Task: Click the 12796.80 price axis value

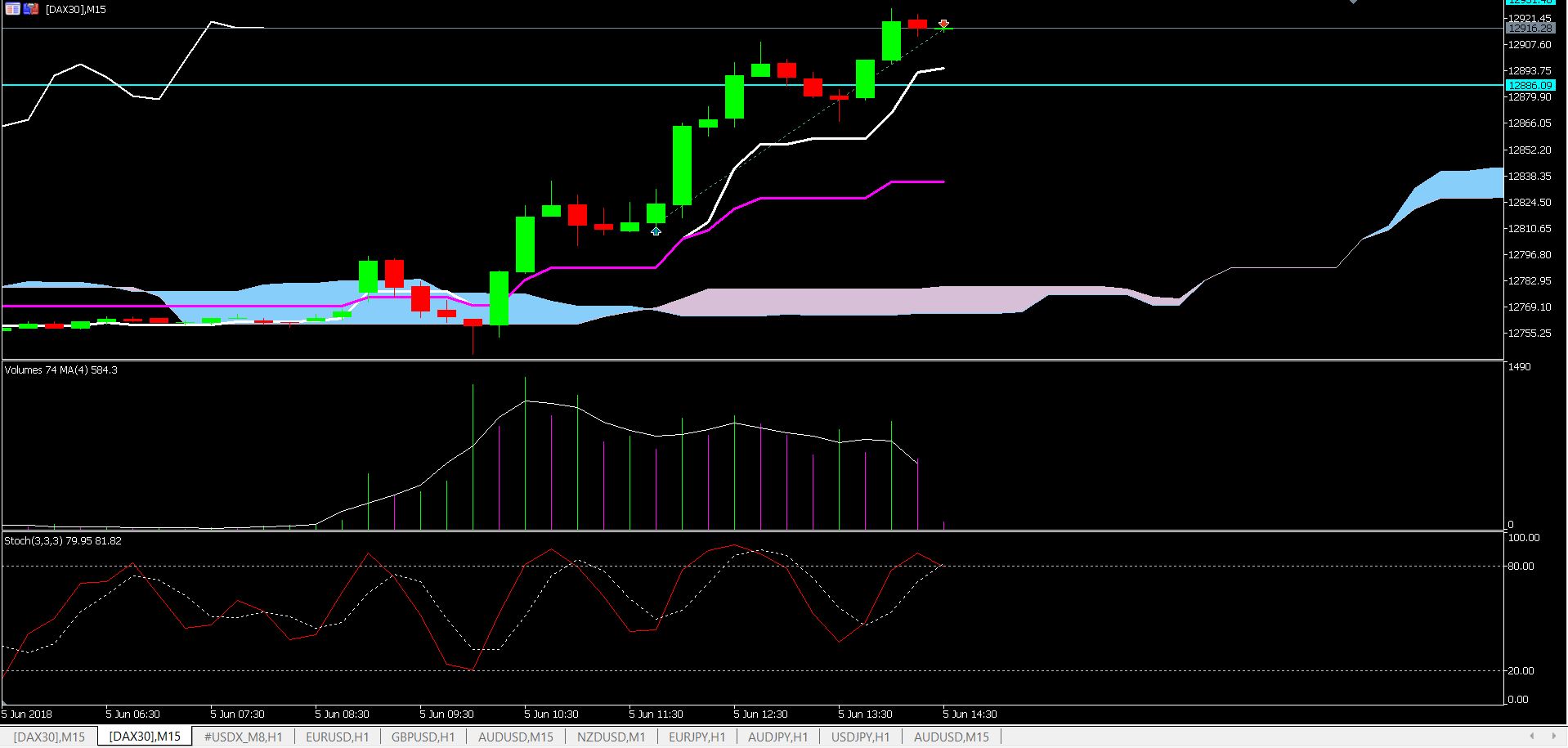Action: coord(1530,255)
